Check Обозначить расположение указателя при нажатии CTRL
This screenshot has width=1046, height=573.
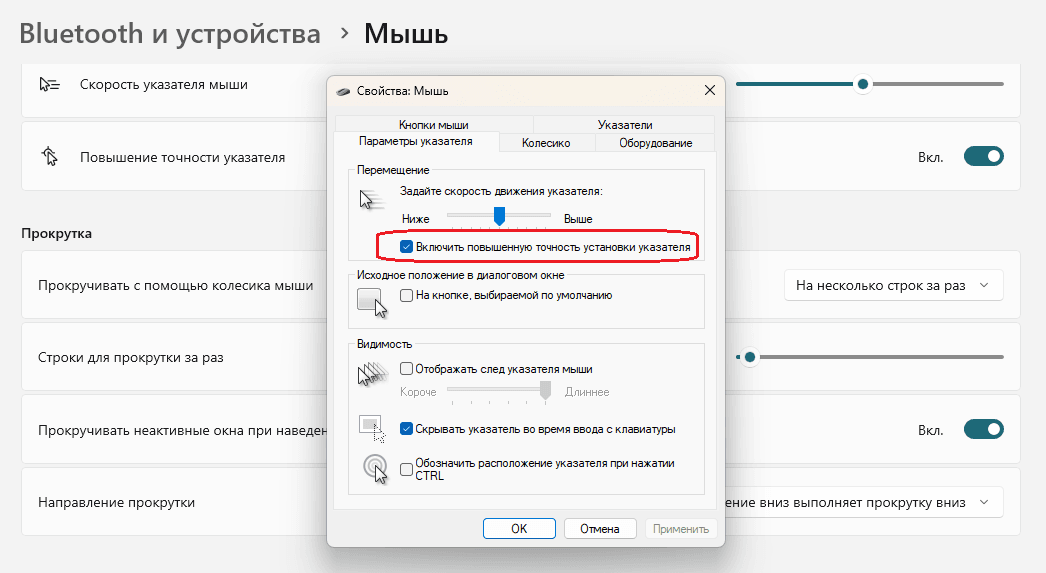(x=406, y=469)
